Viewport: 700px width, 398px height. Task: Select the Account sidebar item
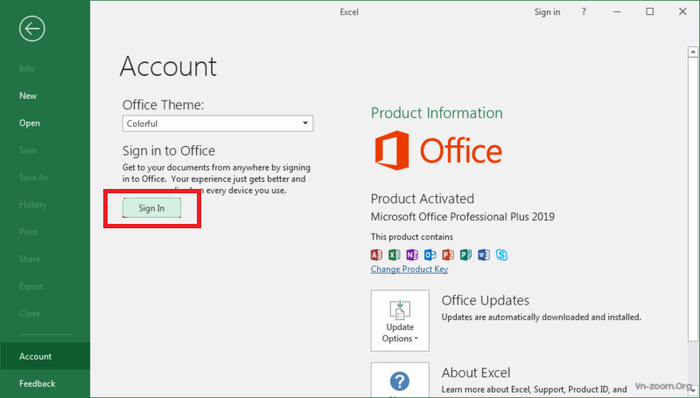pyautogui.click(x=35, y=356)
